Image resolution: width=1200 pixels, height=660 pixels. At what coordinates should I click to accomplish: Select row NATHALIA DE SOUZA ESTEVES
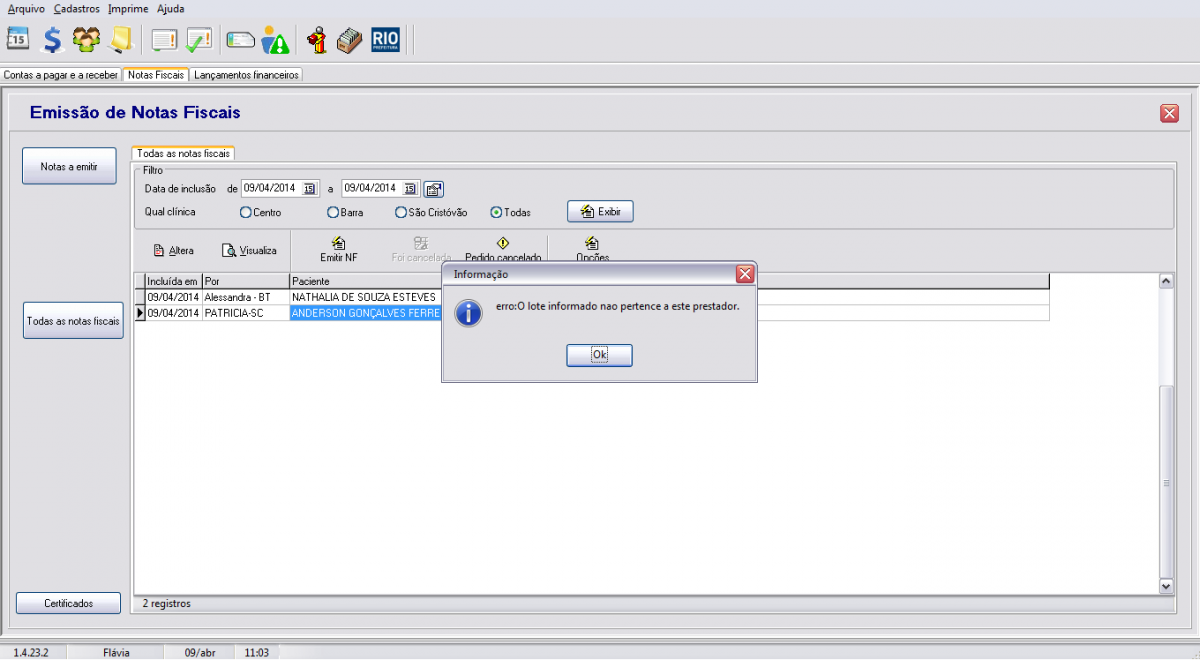(x=592, y=297)
